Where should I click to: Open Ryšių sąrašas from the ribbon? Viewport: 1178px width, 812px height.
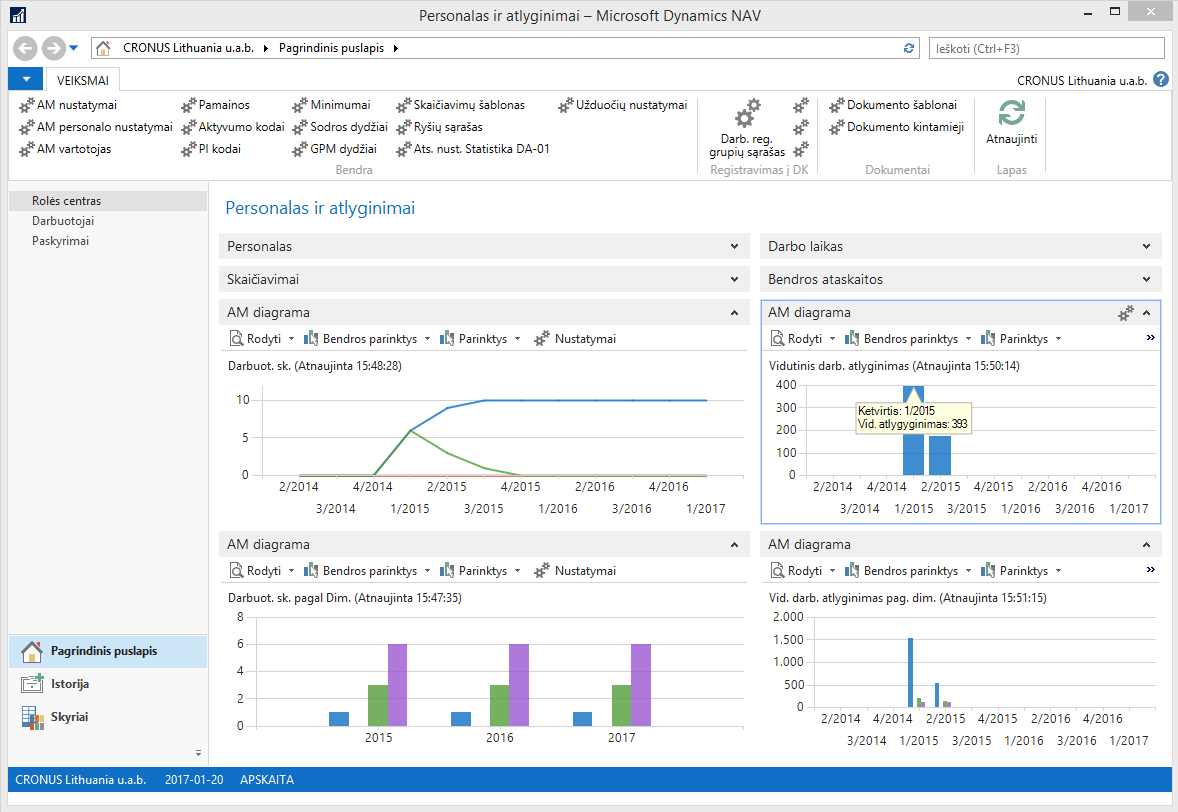[439, 127]
